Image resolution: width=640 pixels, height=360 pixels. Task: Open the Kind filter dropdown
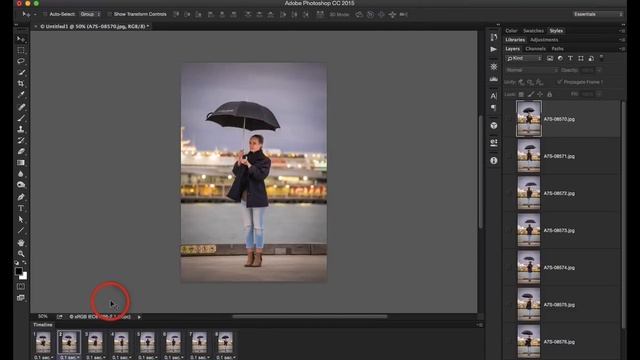(524, 58)
